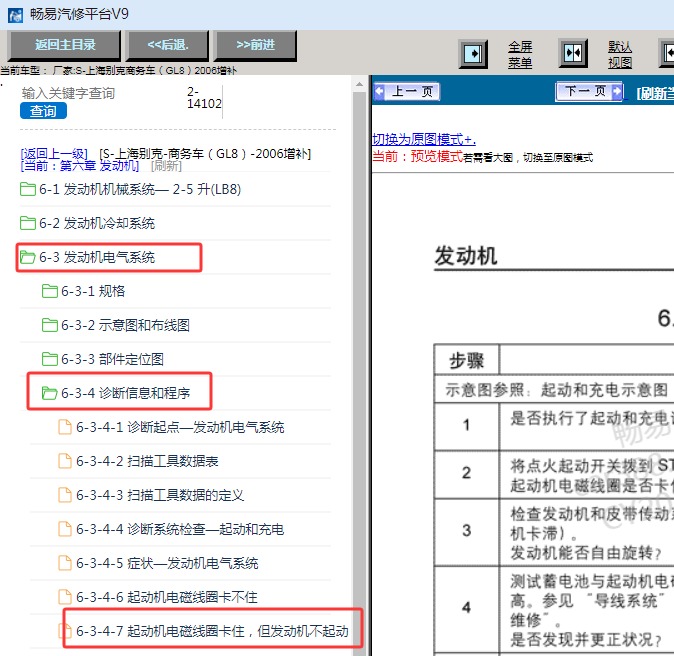
Task: Click the 返回上一级 link
Action: (x=54, y=153)
